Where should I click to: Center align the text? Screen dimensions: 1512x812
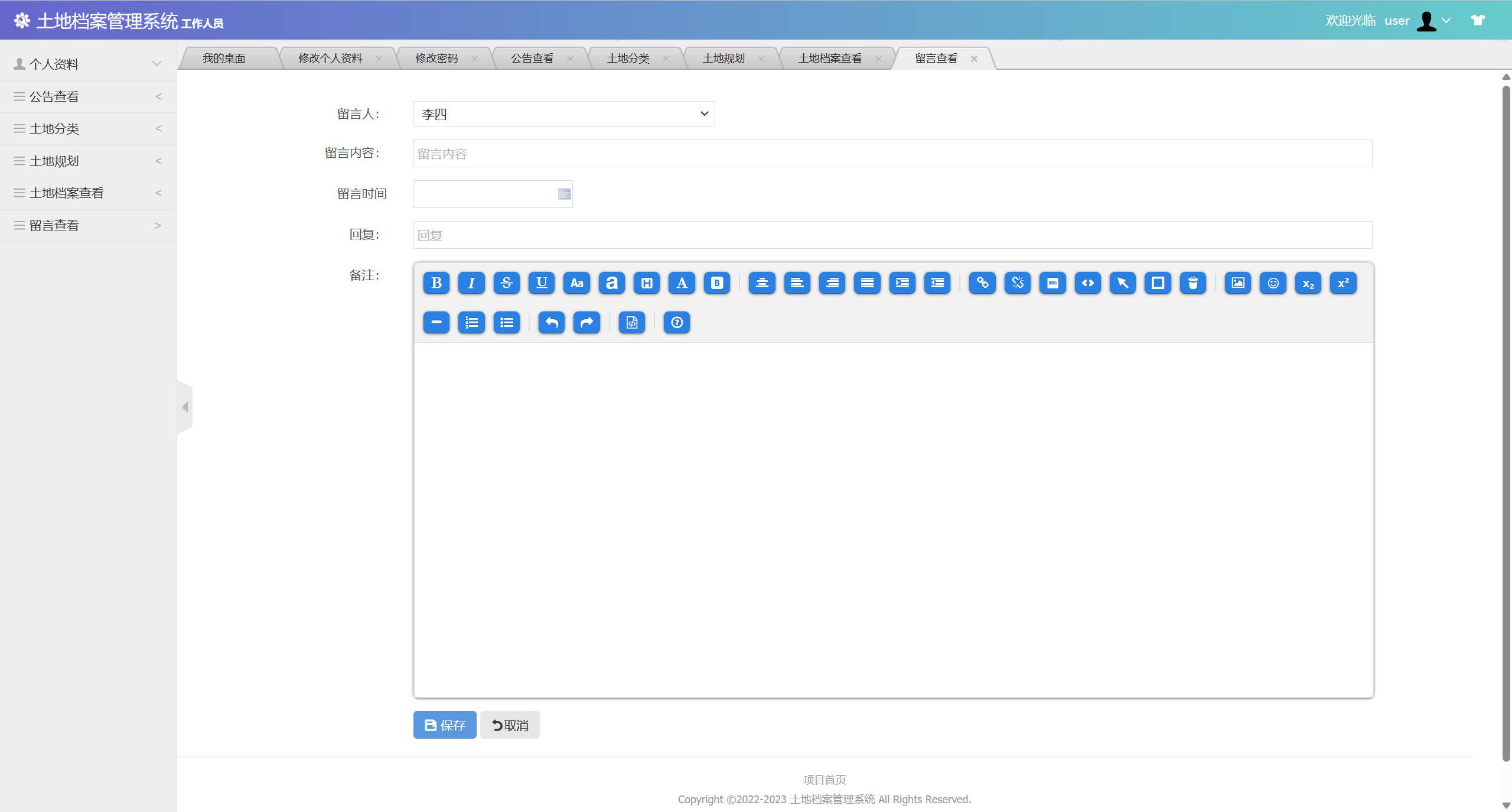(x=762, y=283)
